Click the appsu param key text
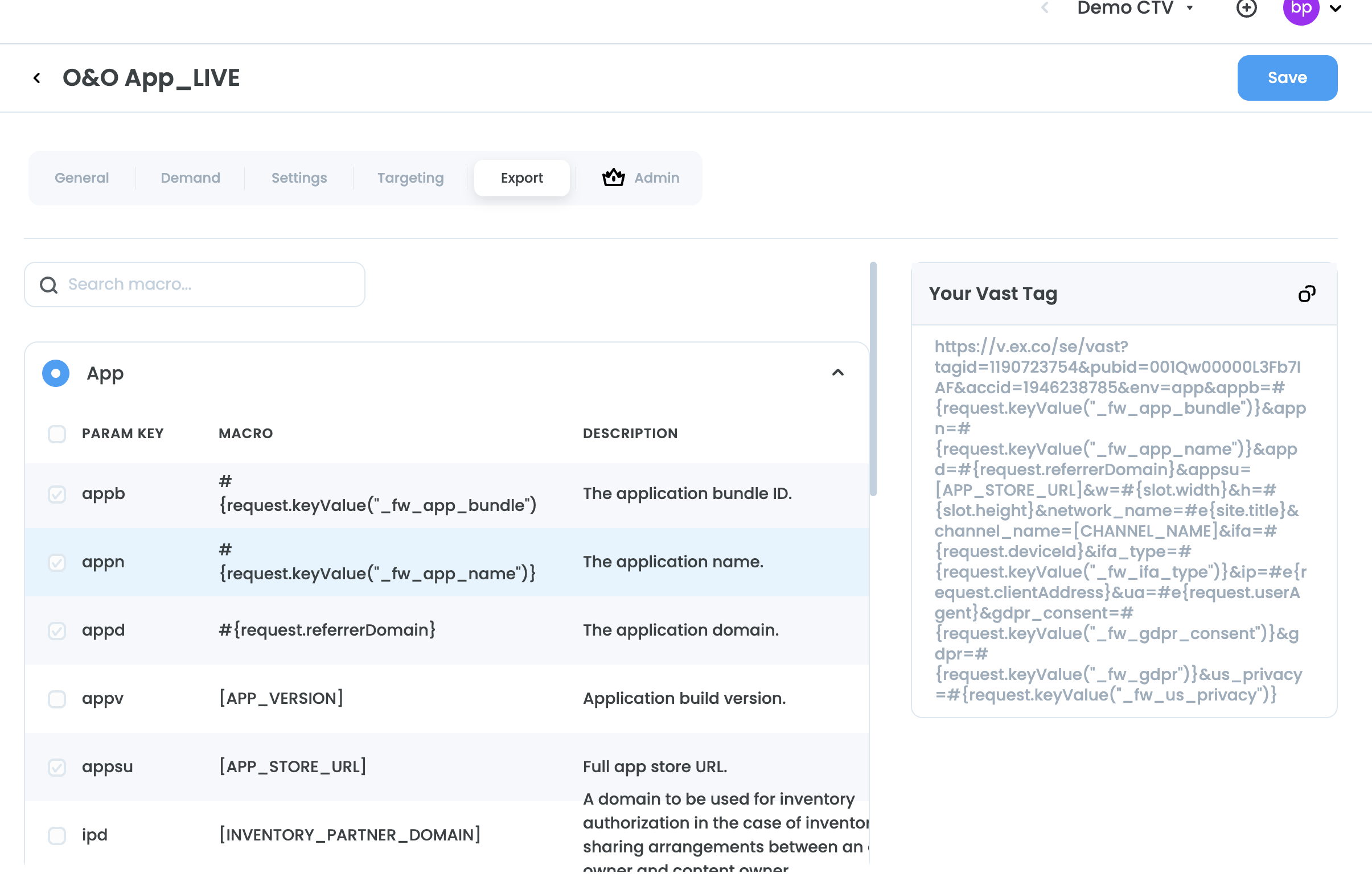This screenshot has width=1372, height=882. pyautogui.click(x=107, y=767)
